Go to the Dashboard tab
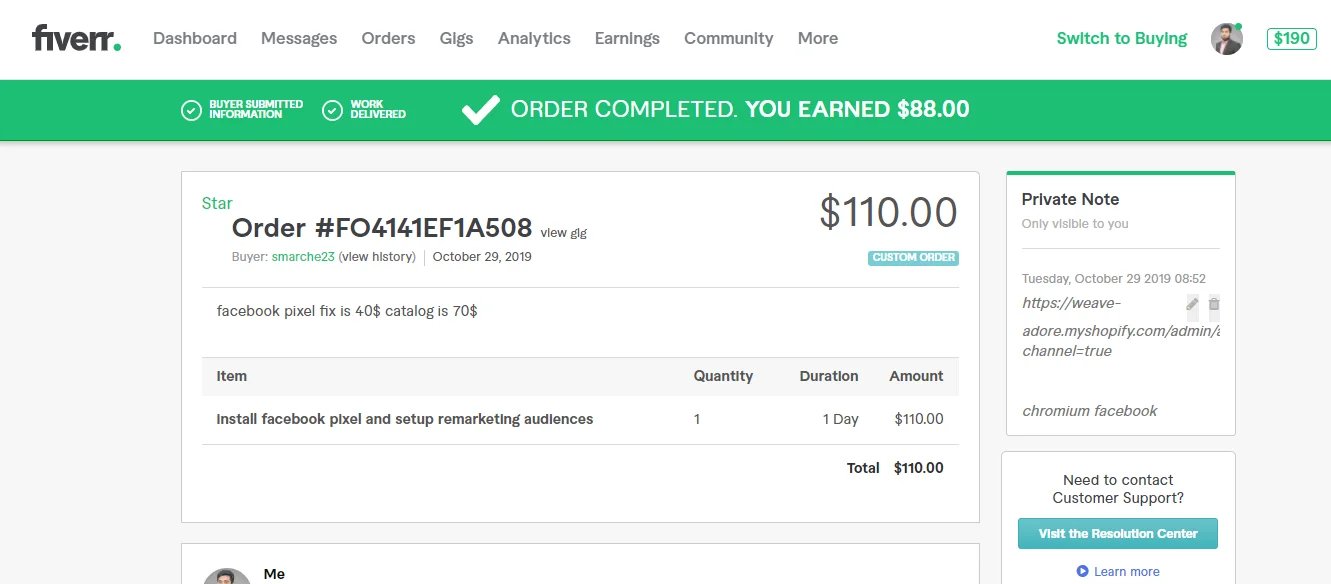This screenshot has width=1331, height=584. point(195,39)
